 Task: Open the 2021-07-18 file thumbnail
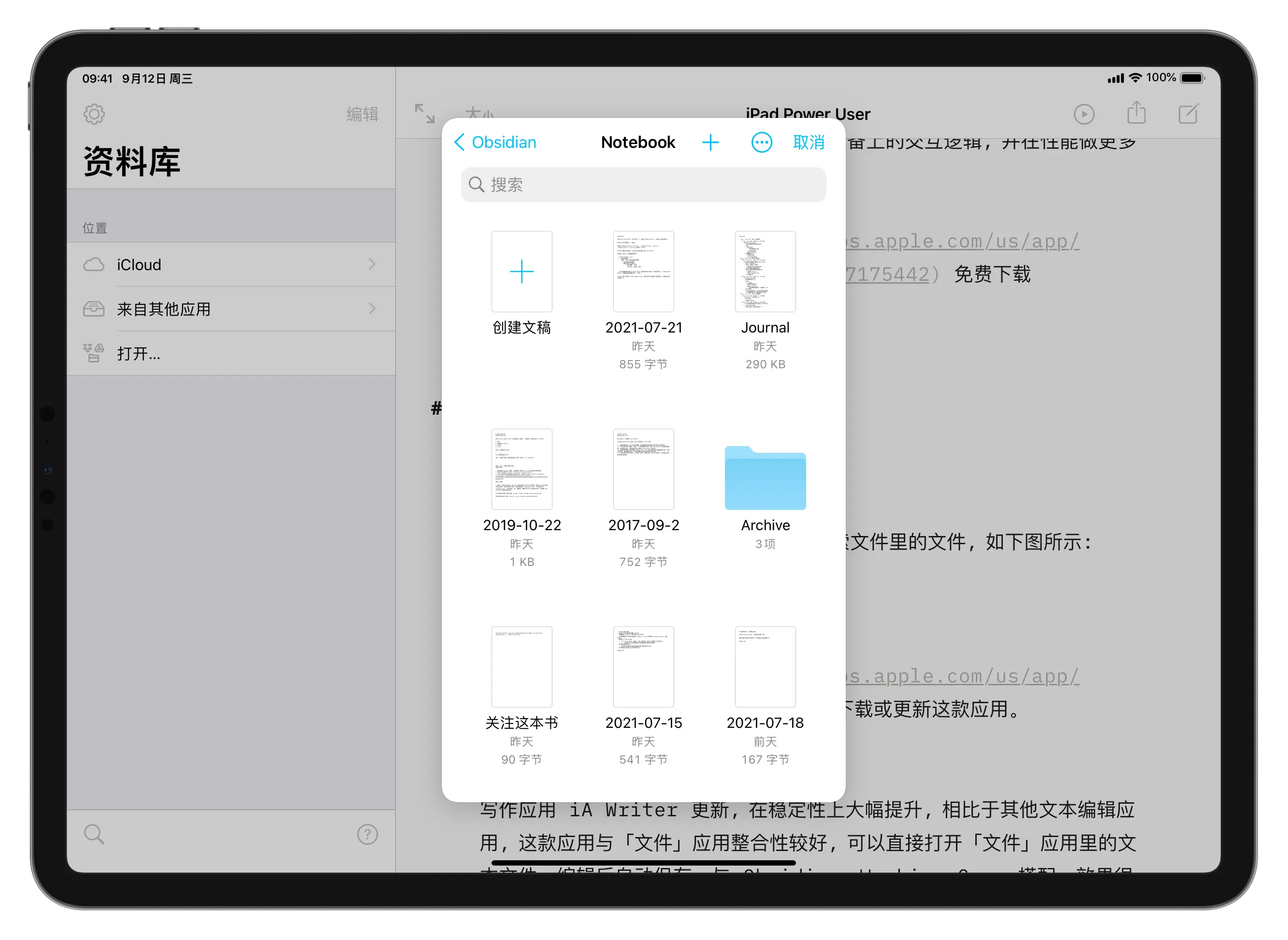click(x=765, y=667)
